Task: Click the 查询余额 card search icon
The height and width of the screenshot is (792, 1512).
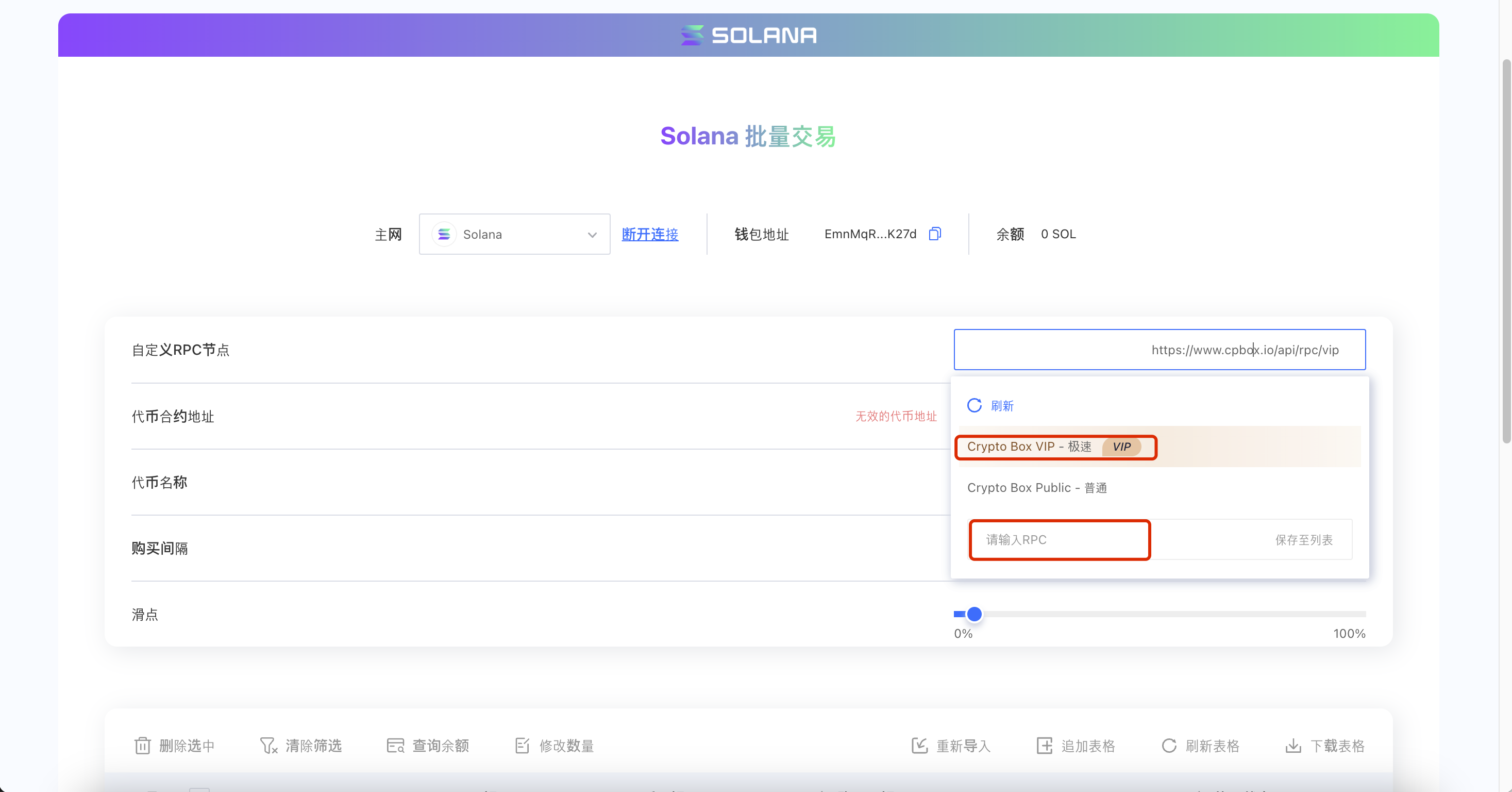Action: [x=396, y=745]
